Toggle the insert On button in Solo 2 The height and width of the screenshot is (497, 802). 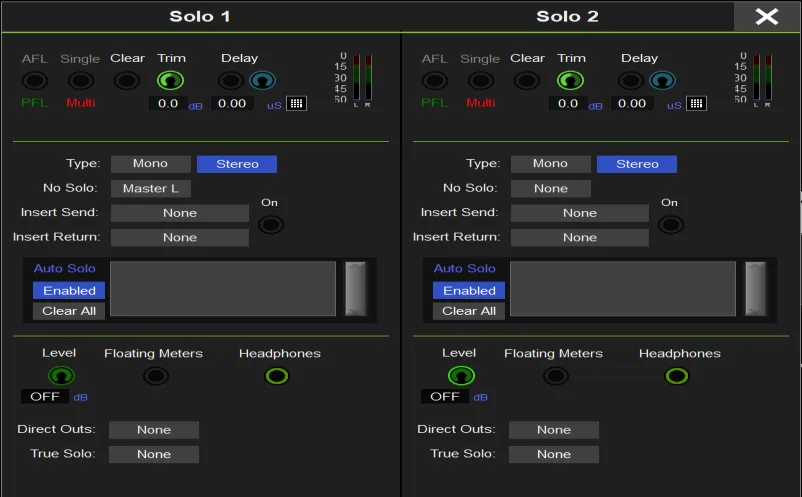tap(671, 224)
